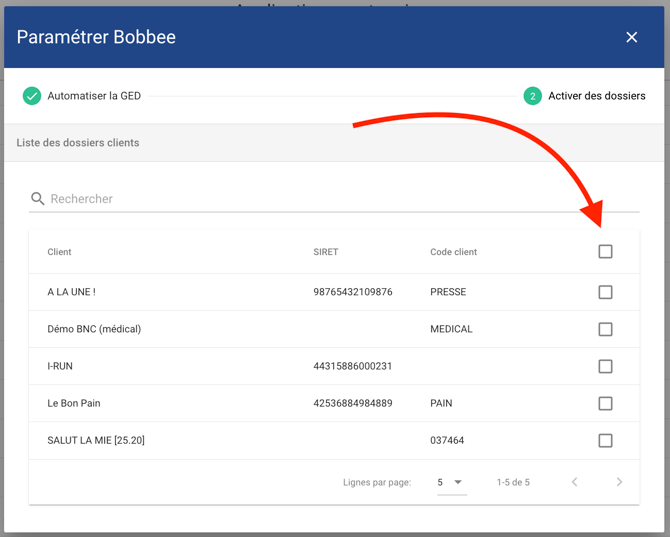This screenshot has height=537, width=670.
Task: Tick the checkbox for A LA UNE !
Action: click(x=605, y=292)
